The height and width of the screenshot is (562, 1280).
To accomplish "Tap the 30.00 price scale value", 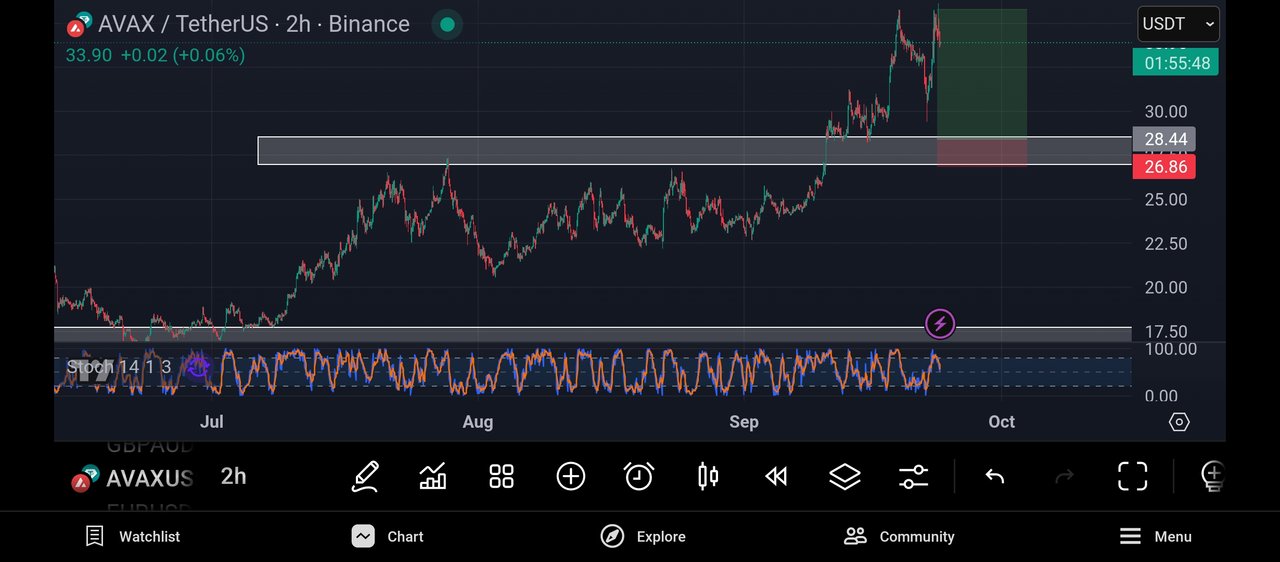I will point(1166,112).
